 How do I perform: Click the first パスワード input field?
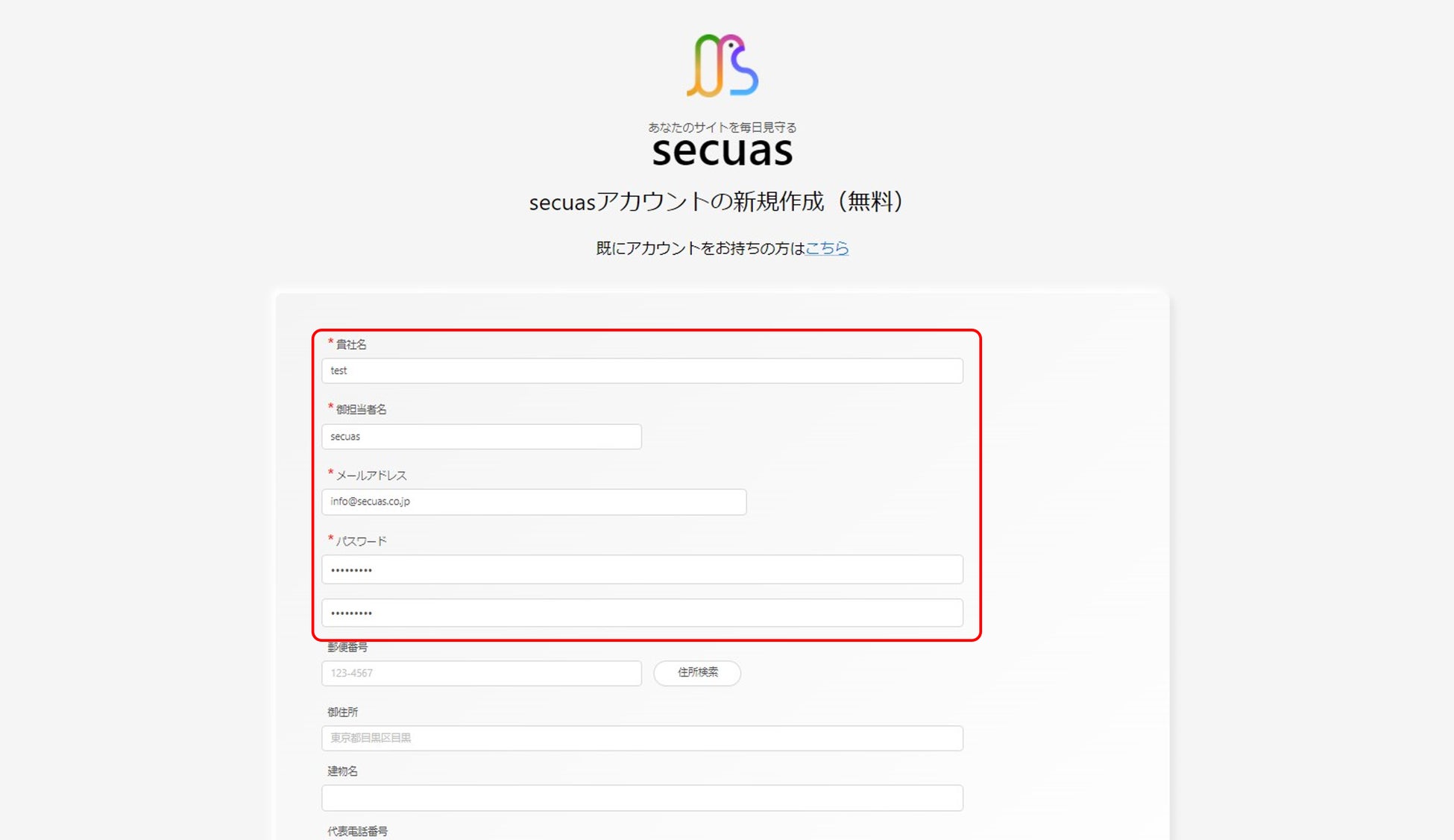[642, 570]
